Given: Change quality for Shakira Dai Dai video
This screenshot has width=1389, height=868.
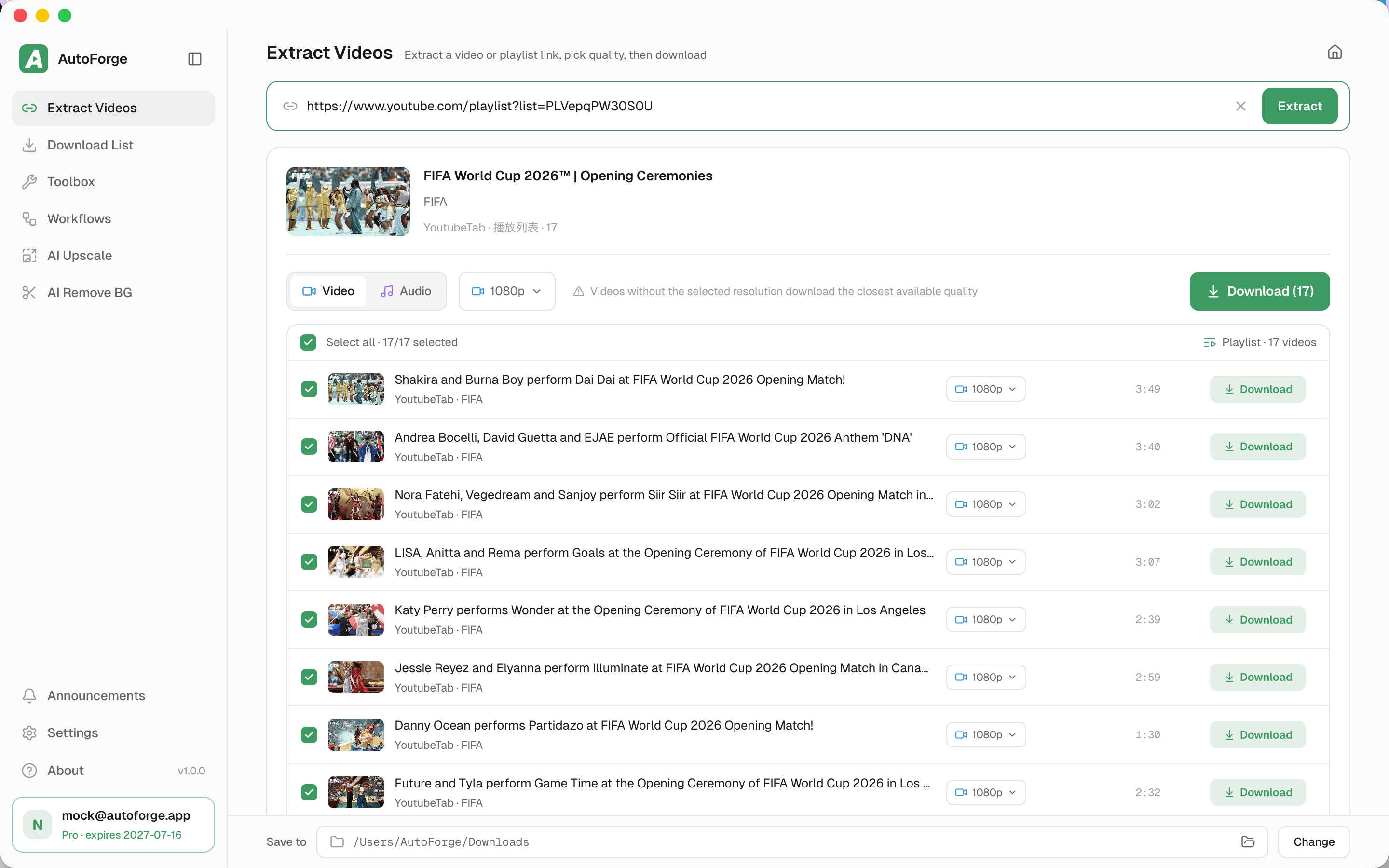Looking at the screenshot, I should (986, 389).
